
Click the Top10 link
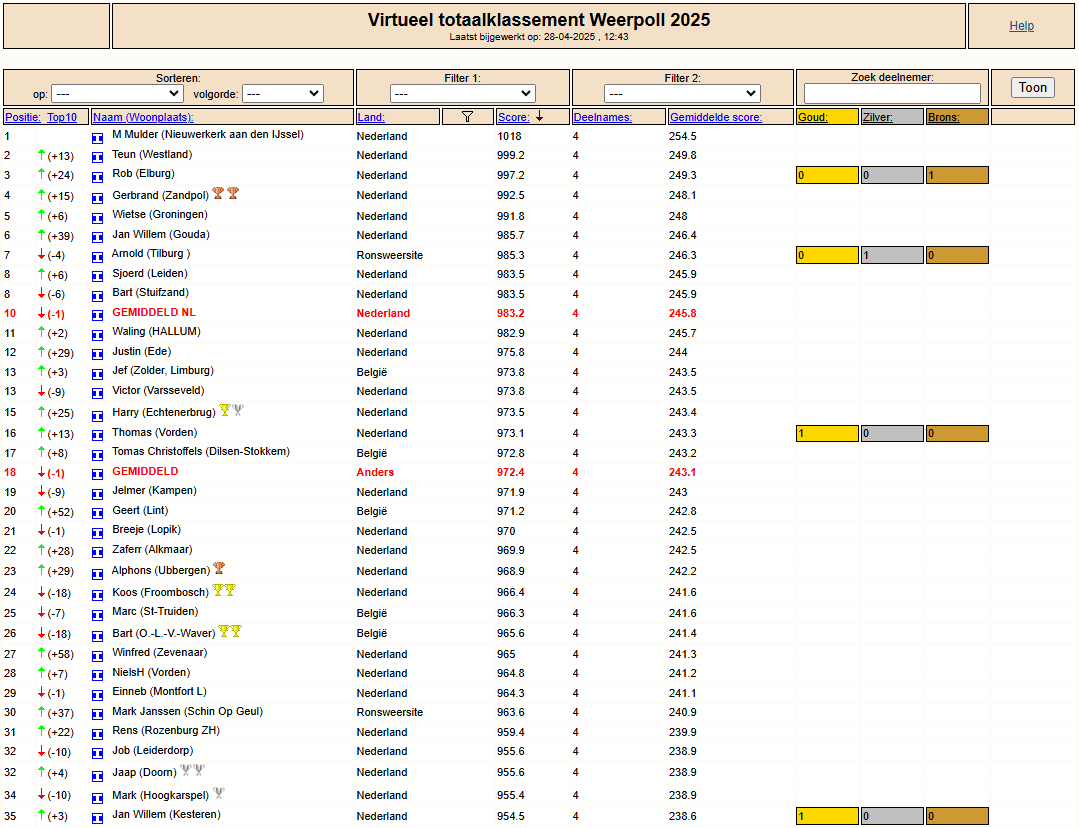pos(62,117)
